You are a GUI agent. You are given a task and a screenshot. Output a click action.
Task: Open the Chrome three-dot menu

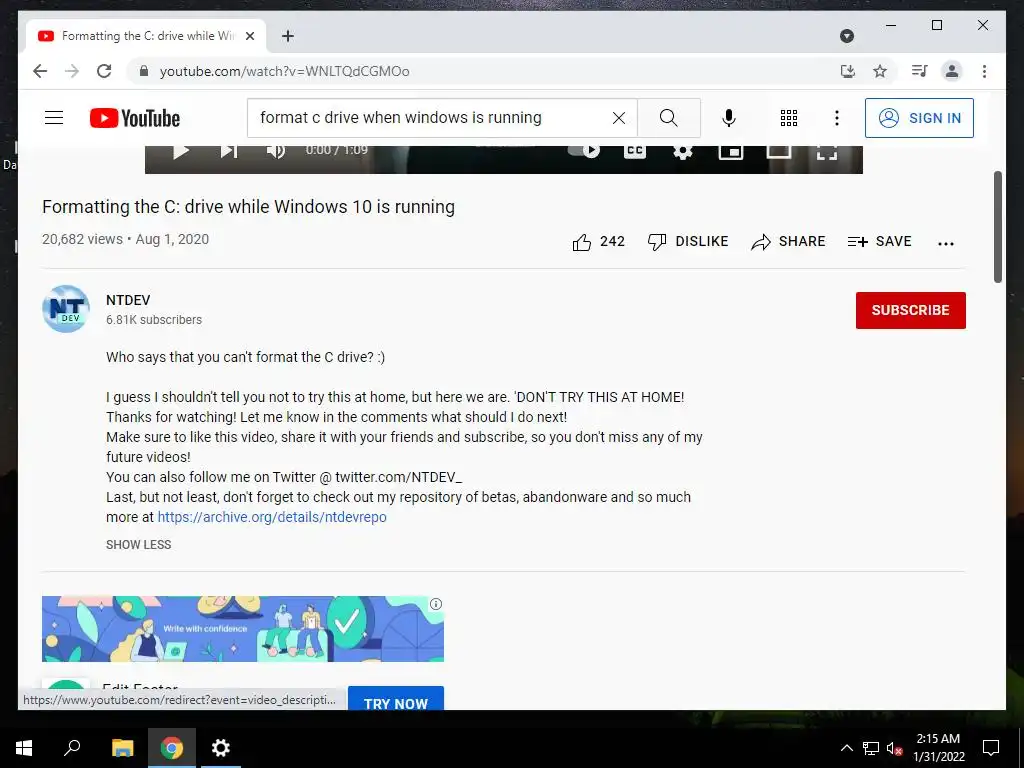coord(984,71)
